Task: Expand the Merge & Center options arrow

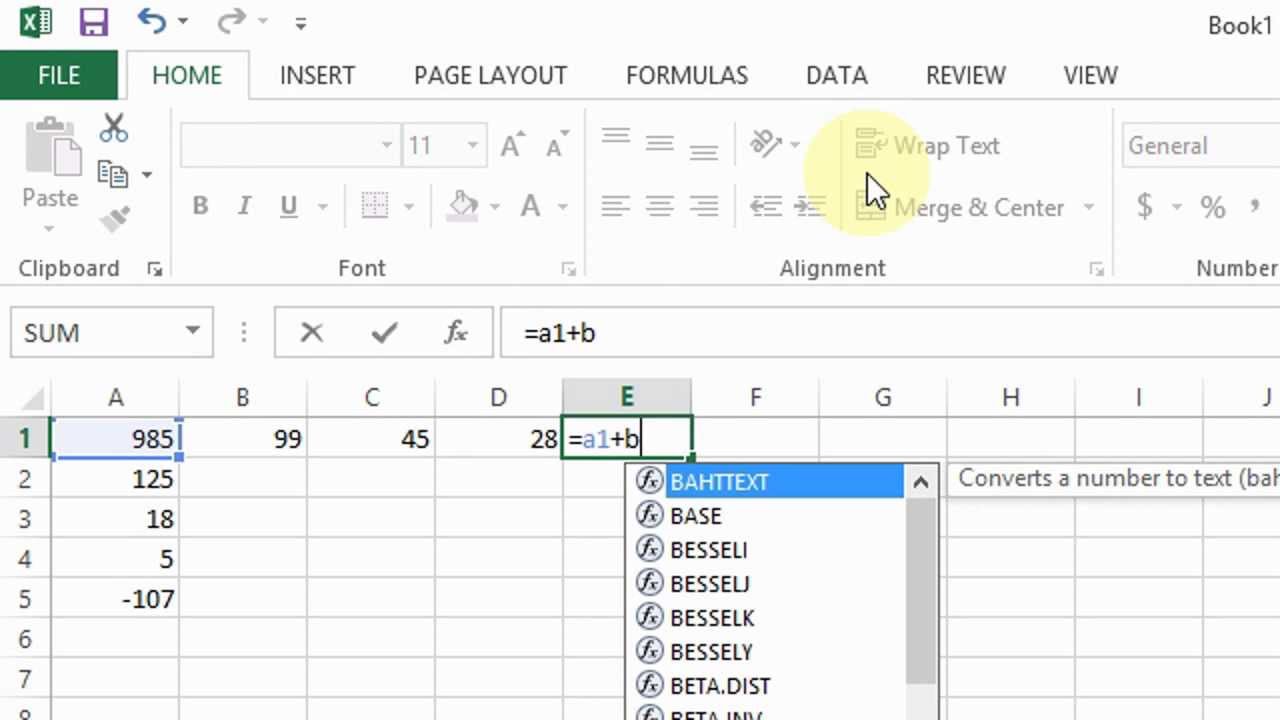Action: [x=1089, y=207]
